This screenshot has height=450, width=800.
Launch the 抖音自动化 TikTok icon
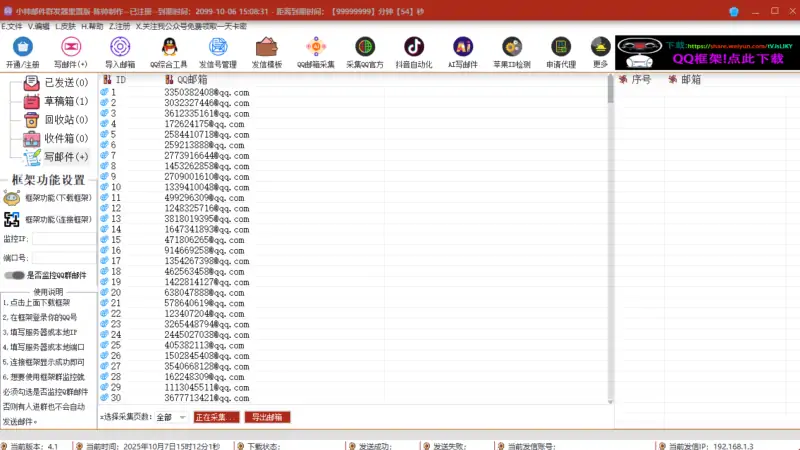click(413, 49)
